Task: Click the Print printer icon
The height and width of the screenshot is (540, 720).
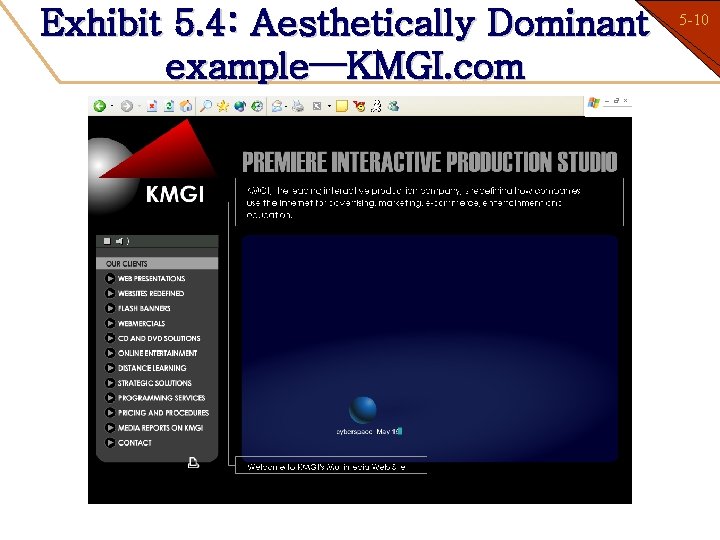Action: click(298, 106)
